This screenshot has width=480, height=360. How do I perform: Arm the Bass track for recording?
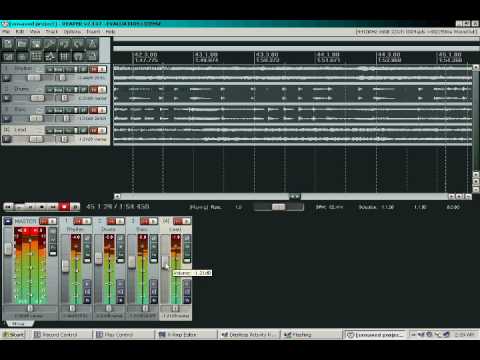[6, 119]
